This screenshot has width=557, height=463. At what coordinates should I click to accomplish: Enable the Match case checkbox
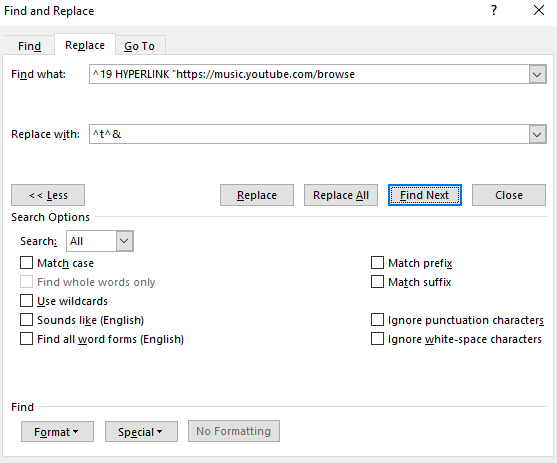[27, 263]
